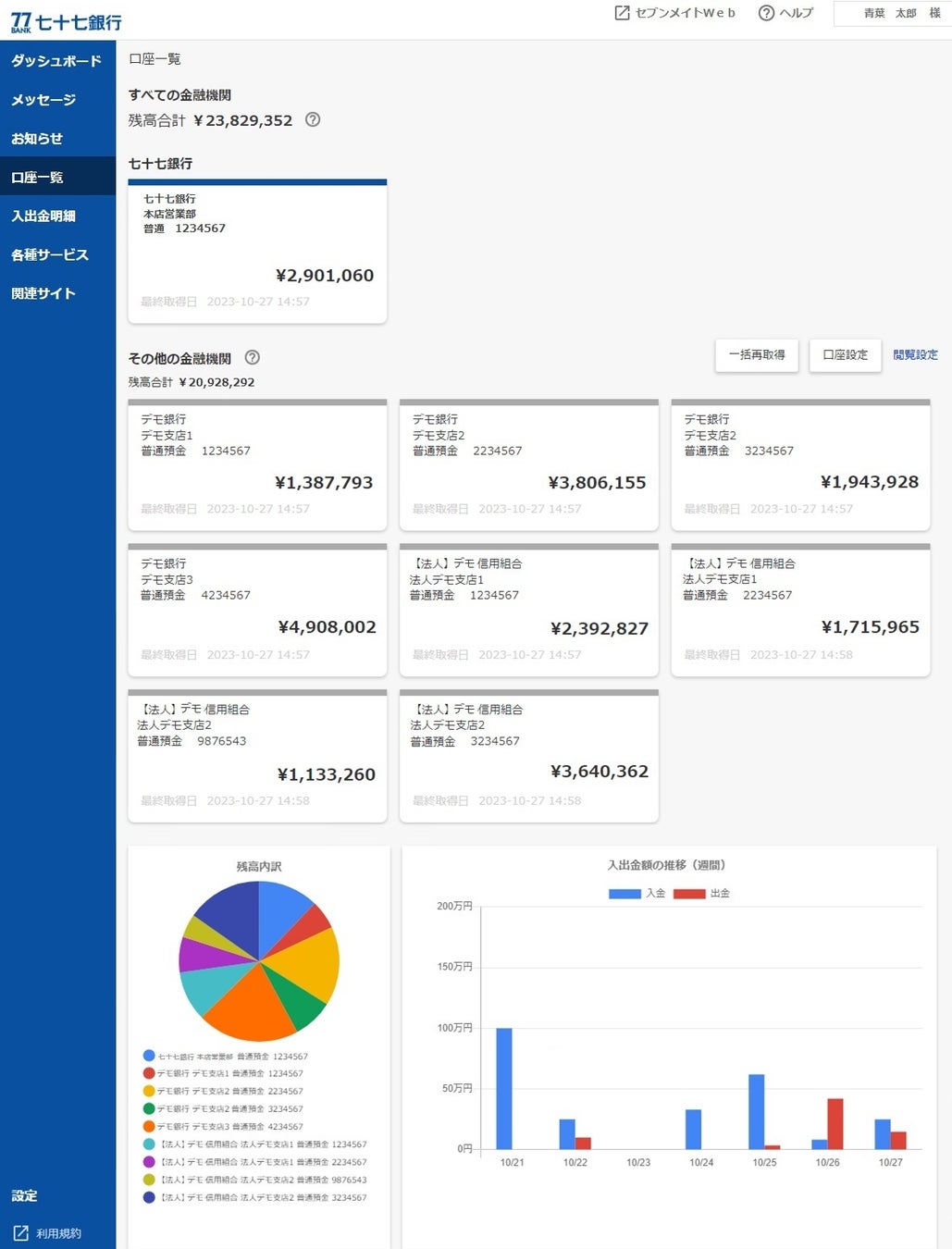This screenshot has height=1249, width=952.
Task: Click the セブンメイトWeb link text
Action: click(686, 13)
